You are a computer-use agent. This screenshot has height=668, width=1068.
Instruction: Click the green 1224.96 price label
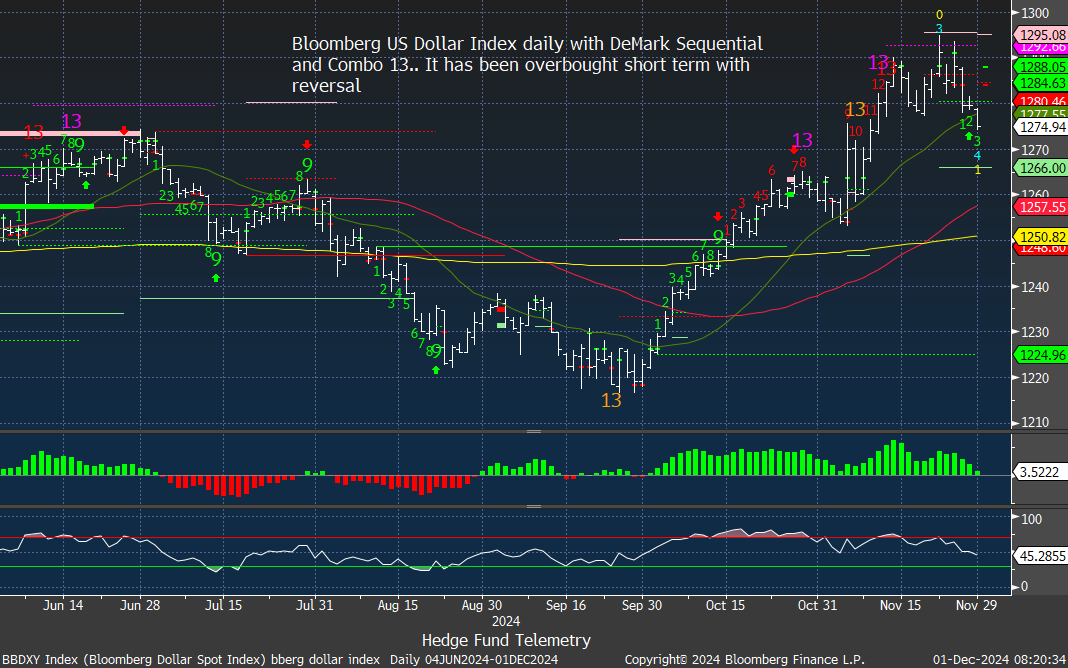coord(1041,355)
